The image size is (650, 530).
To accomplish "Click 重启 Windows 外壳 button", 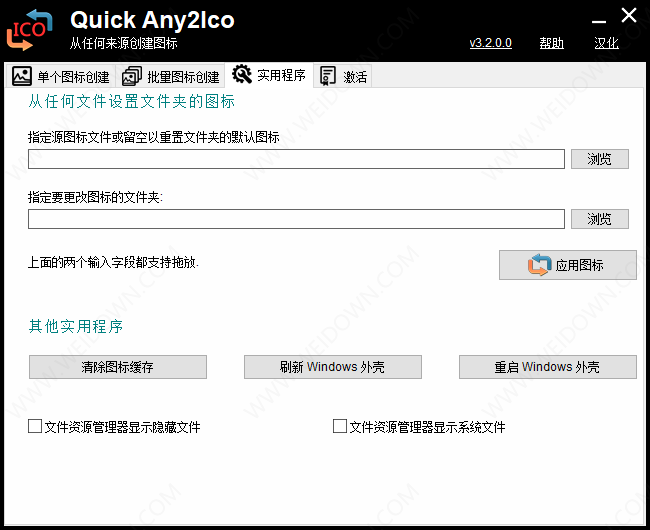I will point(548,367).
